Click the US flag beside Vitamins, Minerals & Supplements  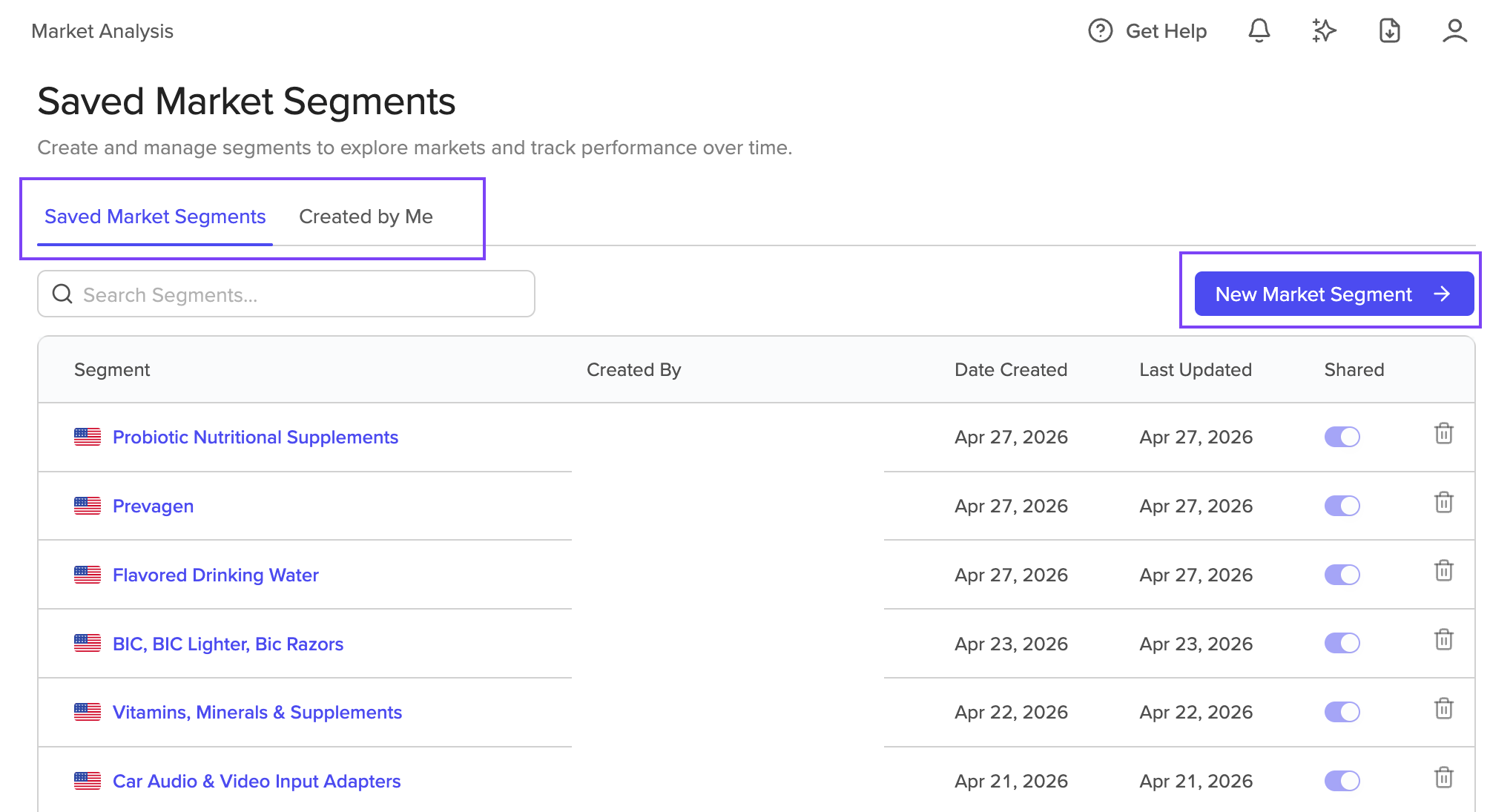tap(88, 712)
